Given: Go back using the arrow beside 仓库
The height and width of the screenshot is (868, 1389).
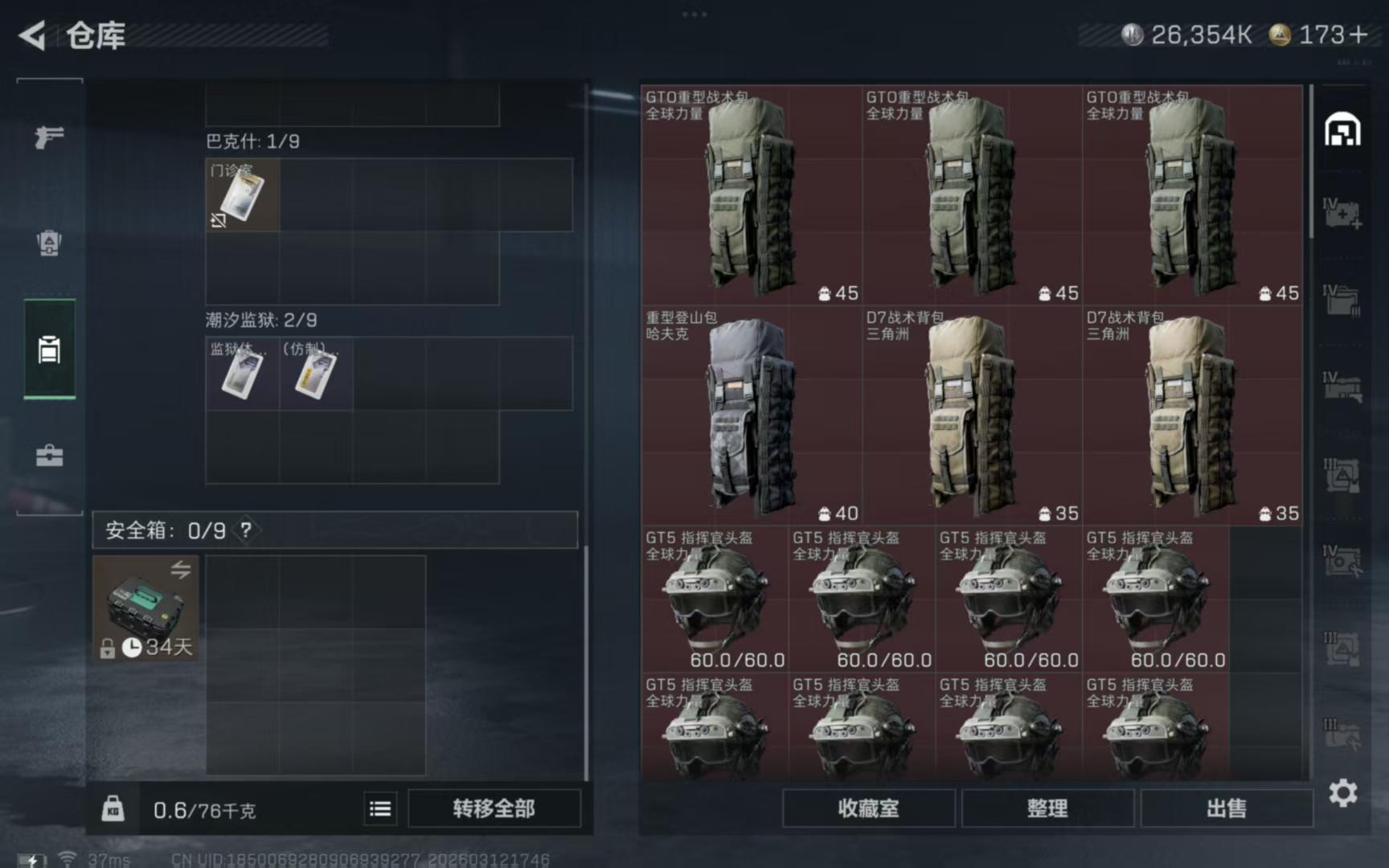Looking at the screenshot, I should pyautogui.click(x=32, y=35).
